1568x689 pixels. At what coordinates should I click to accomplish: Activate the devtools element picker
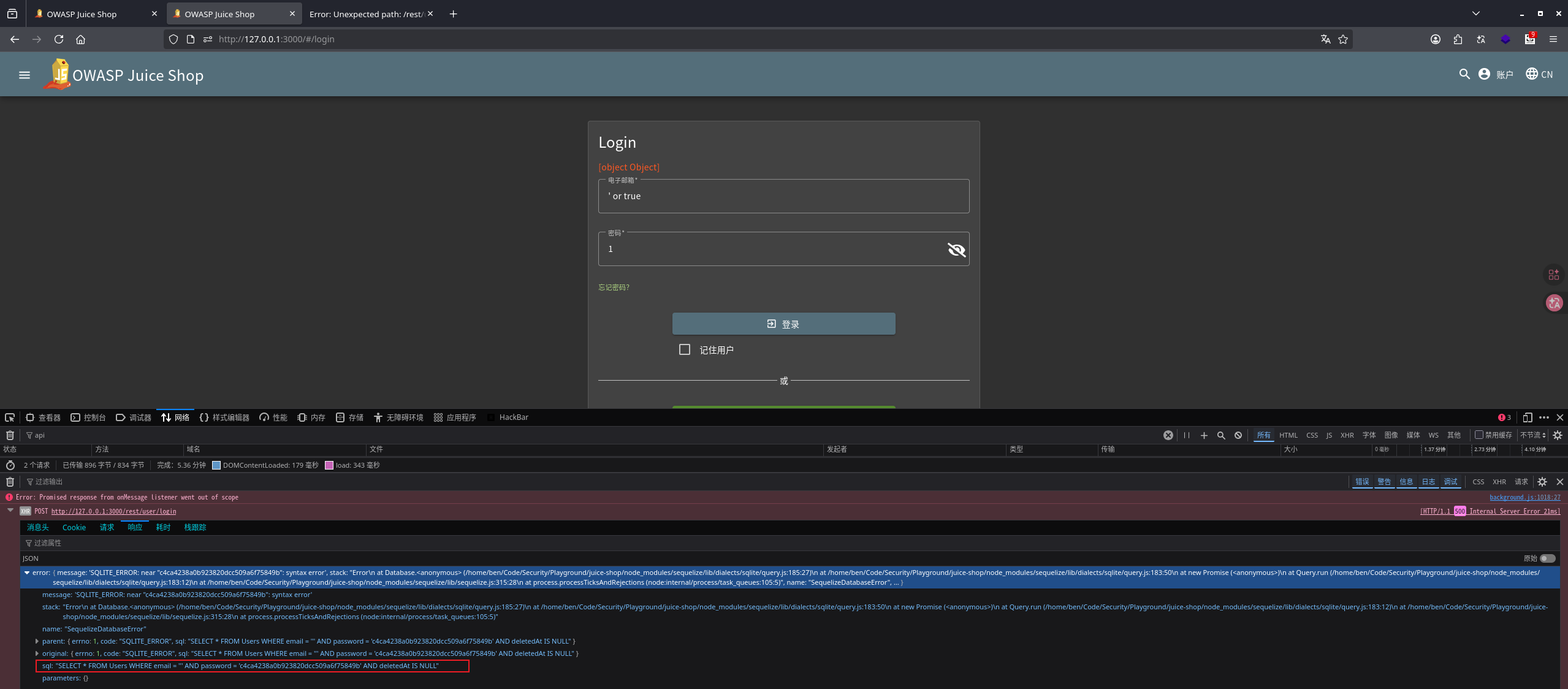pyautogui.click(x=10, y=417)
